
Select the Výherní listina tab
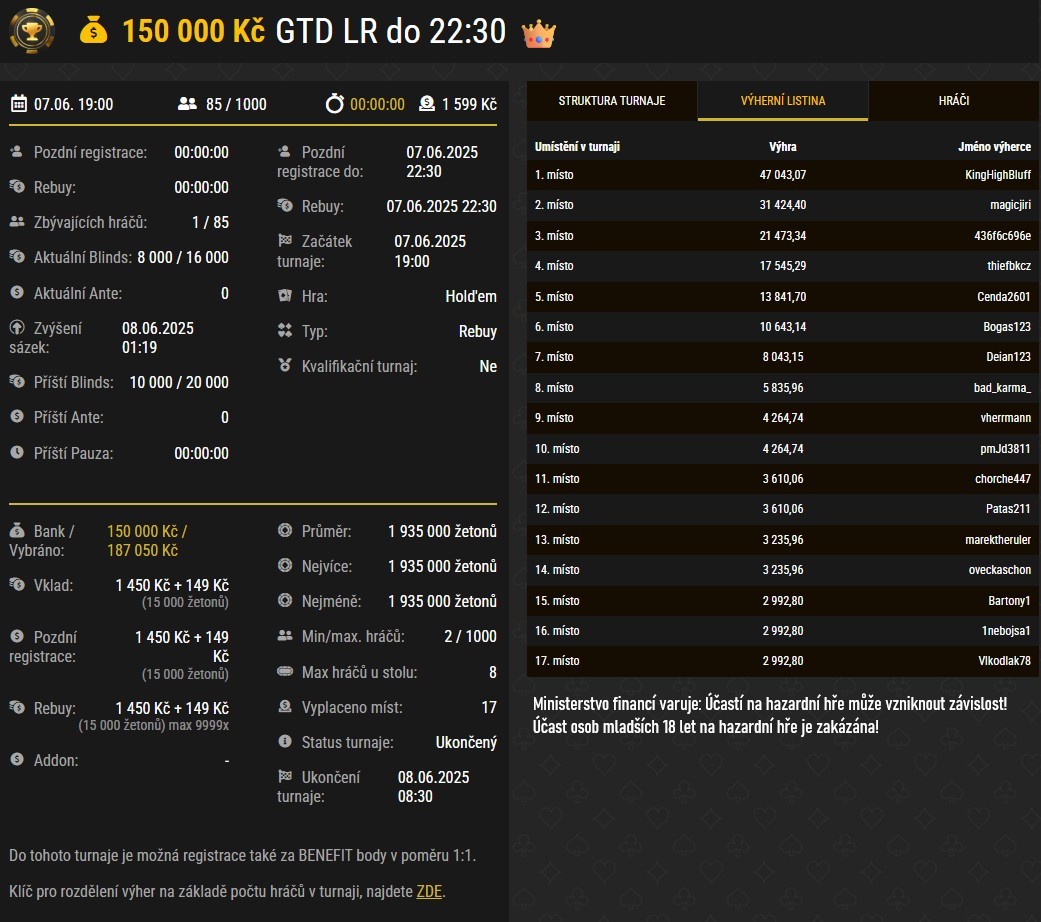coord(782,101)
